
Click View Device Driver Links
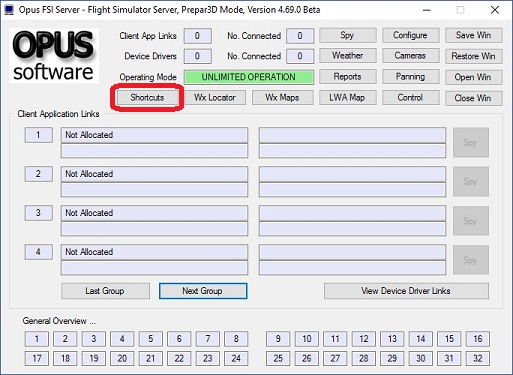click(406, 291)
